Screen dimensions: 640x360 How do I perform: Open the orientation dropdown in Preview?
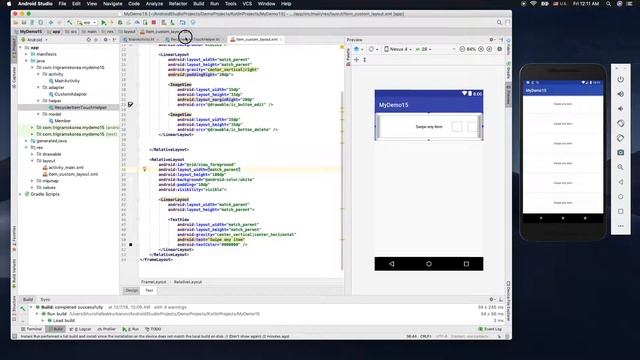[373, 49]
